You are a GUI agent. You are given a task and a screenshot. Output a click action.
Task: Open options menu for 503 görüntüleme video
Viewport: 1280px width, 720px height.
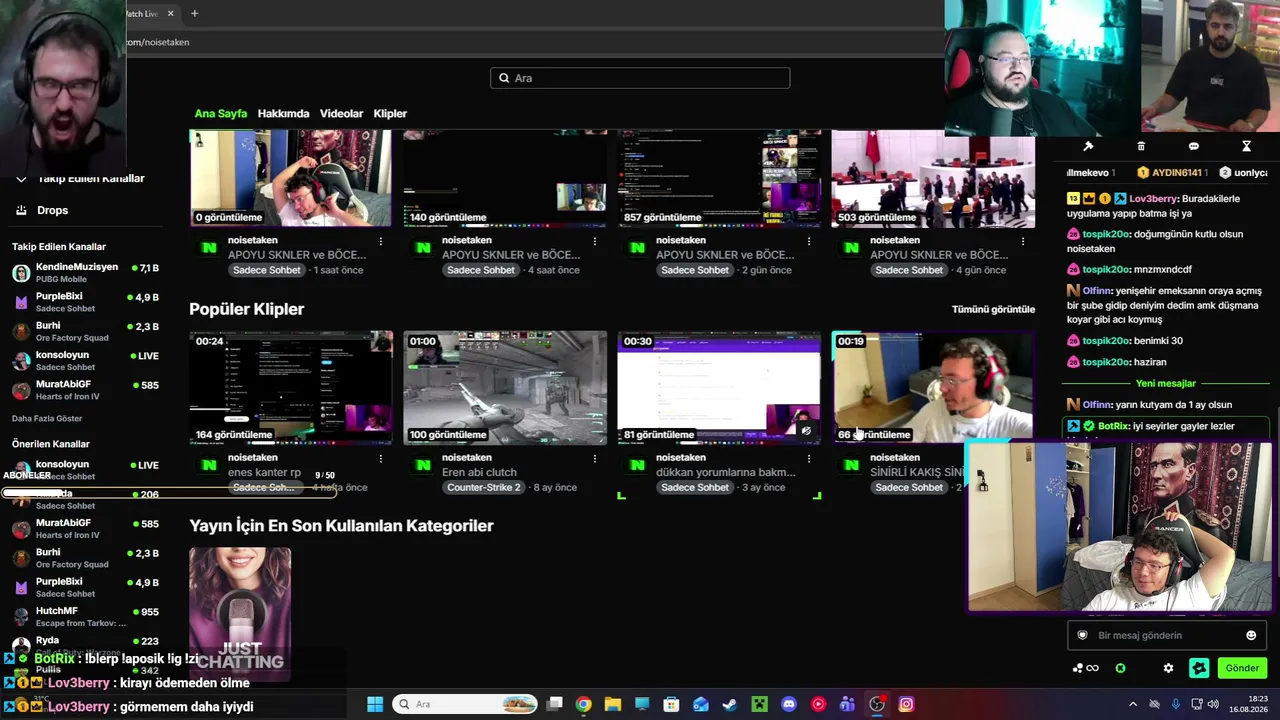pyautogui.click(x=1023, y=241)
